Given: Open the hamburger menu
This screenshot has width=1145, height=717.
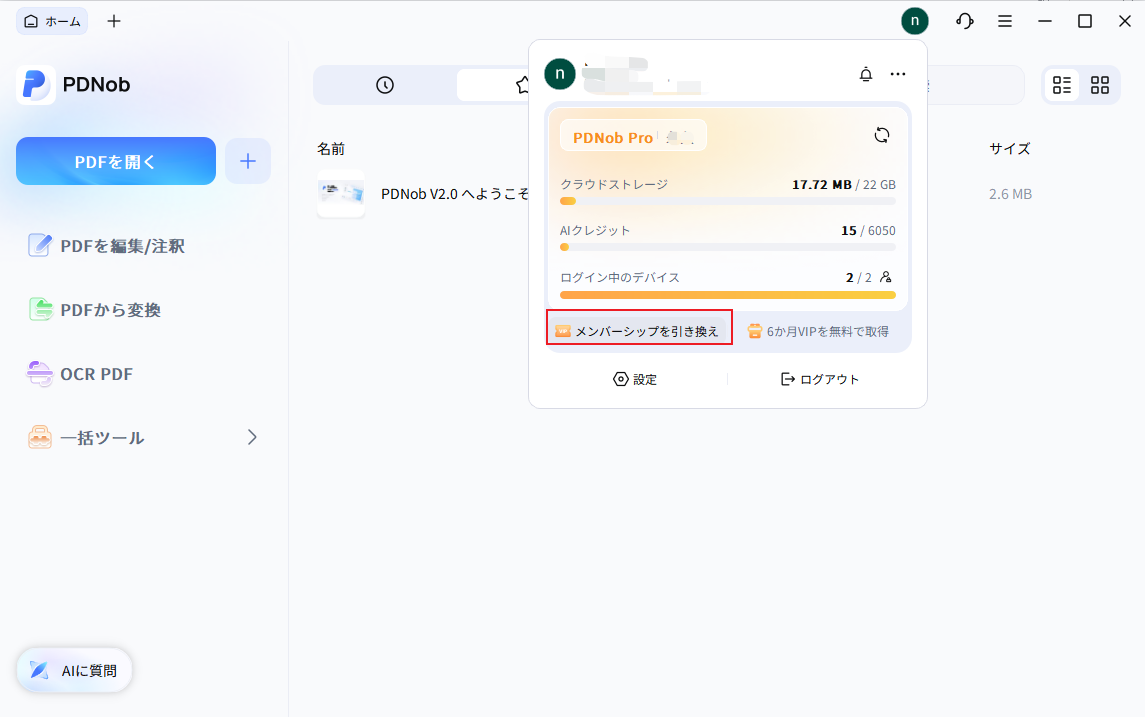Looking at the screenshot, I should [1005, 21].
